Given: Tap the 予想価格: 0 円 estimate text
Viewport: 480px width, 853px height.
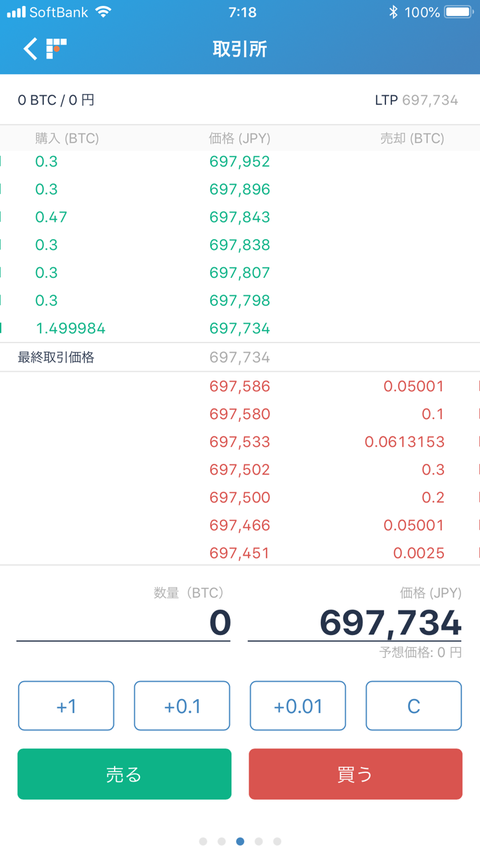Looking at the screenshot, I should point(421,652).
